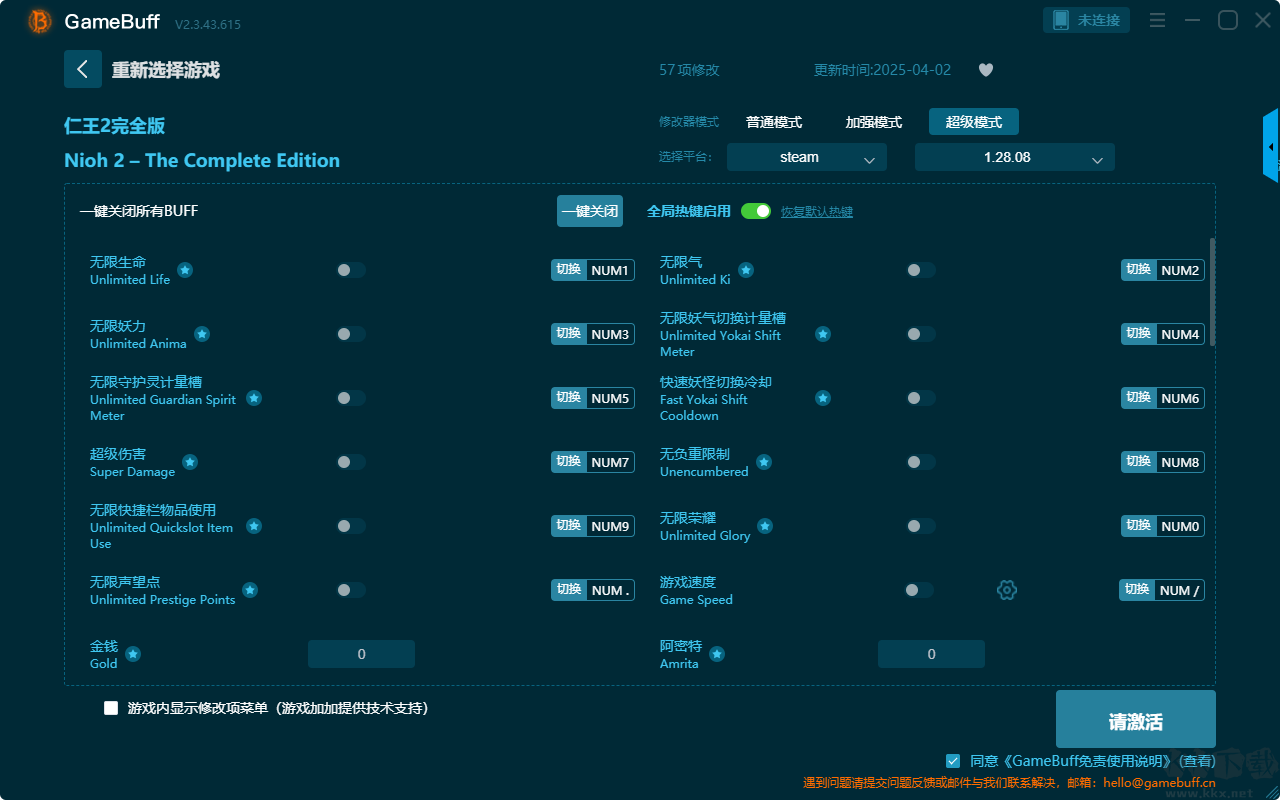The height and width of the screenshot is (800, 1280).
Task: Enable Unlimited Glory switch
Action: pyautogui.click(x=921, y=526)
